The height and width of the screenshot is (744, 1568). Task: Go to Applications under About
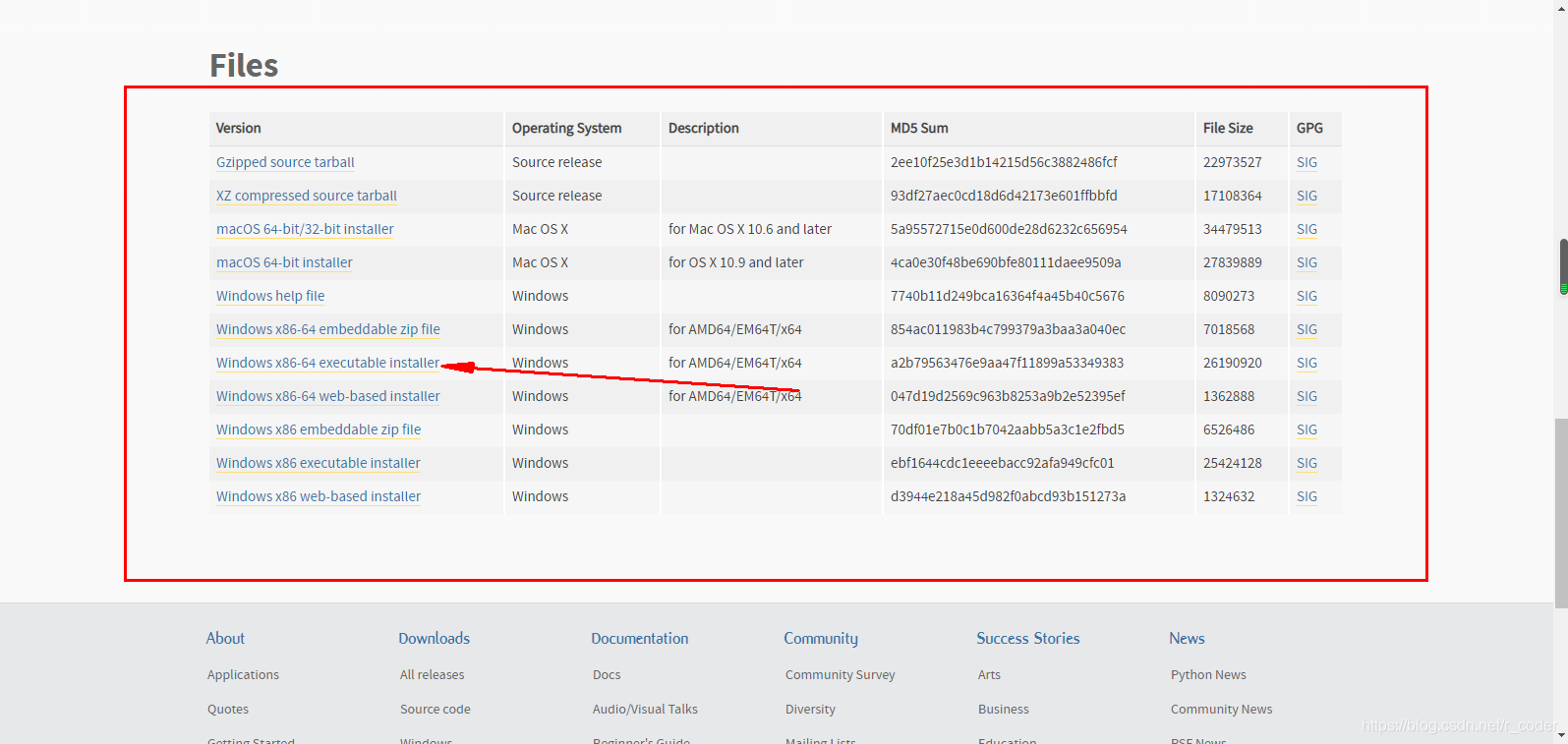coord(243,674)
